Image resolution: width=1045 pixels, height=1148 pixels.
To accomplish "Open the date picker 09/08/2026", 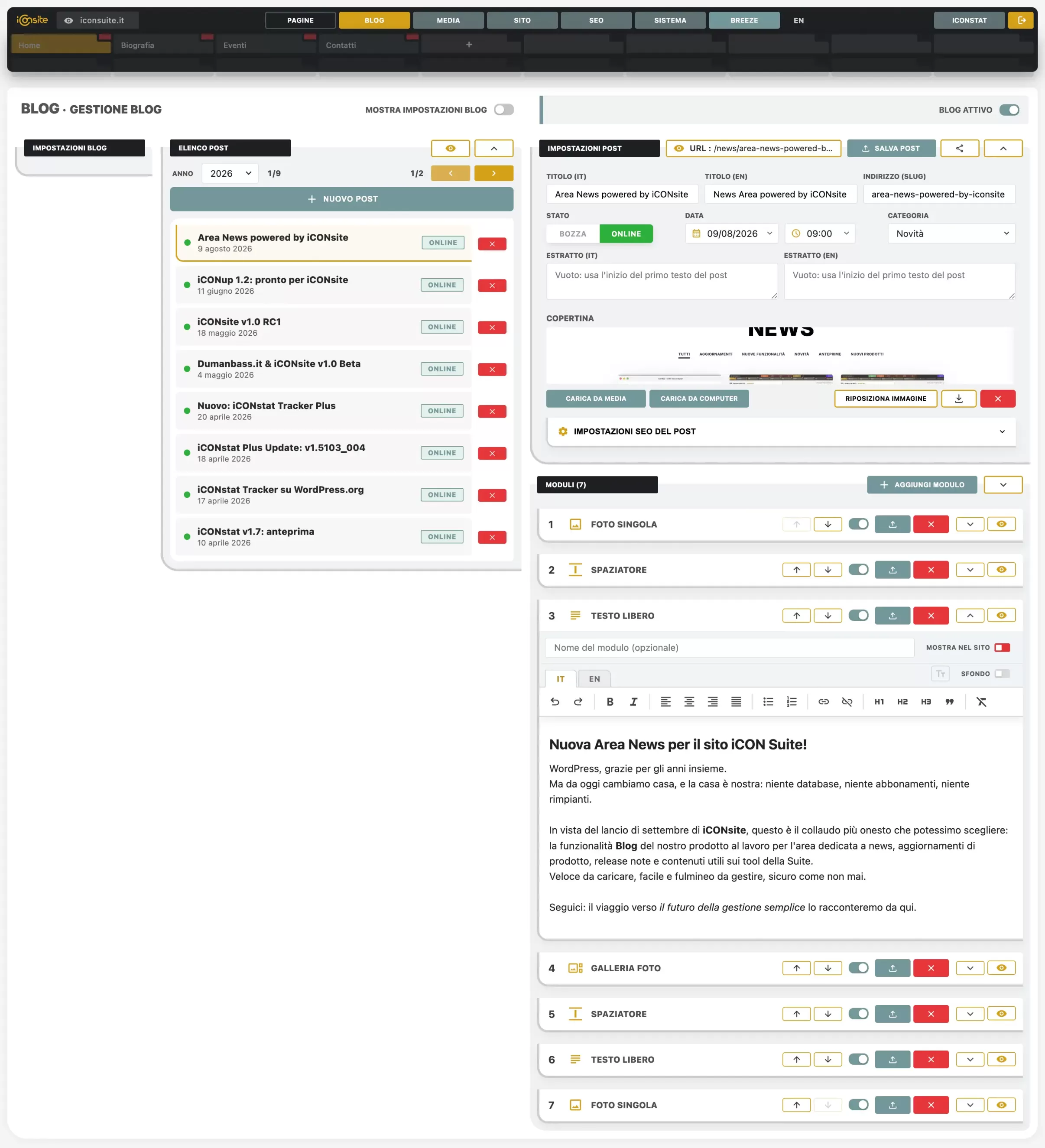I will [732, 233].
